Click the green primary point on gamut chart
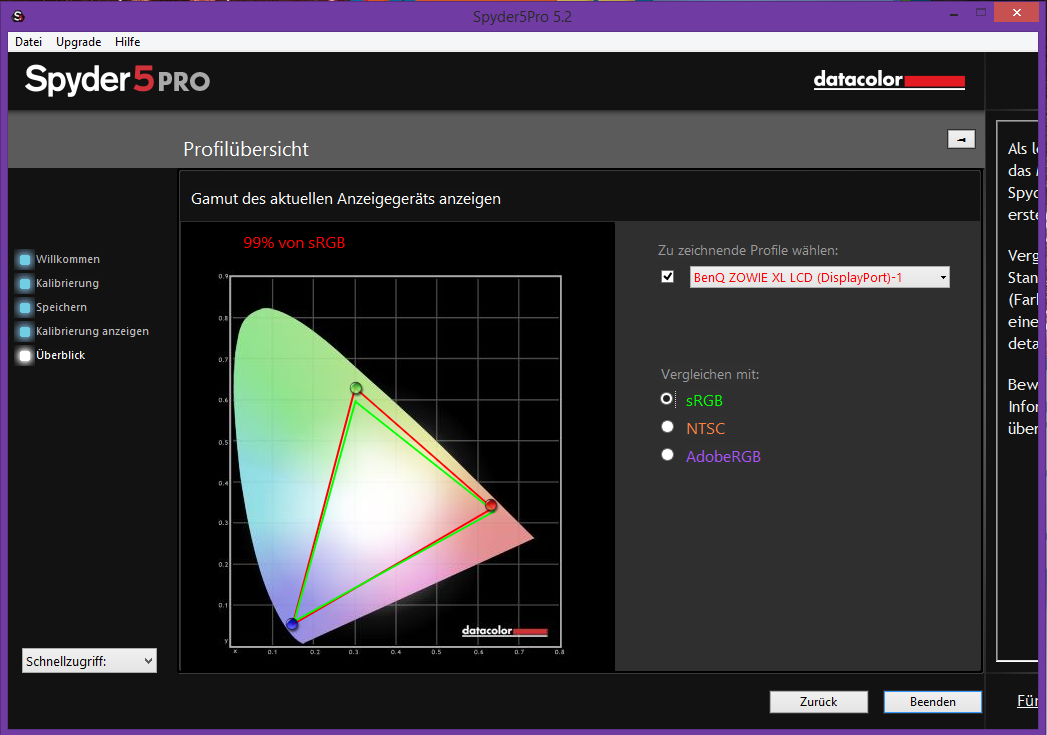1047x735 pixels. tap(356, 388)
